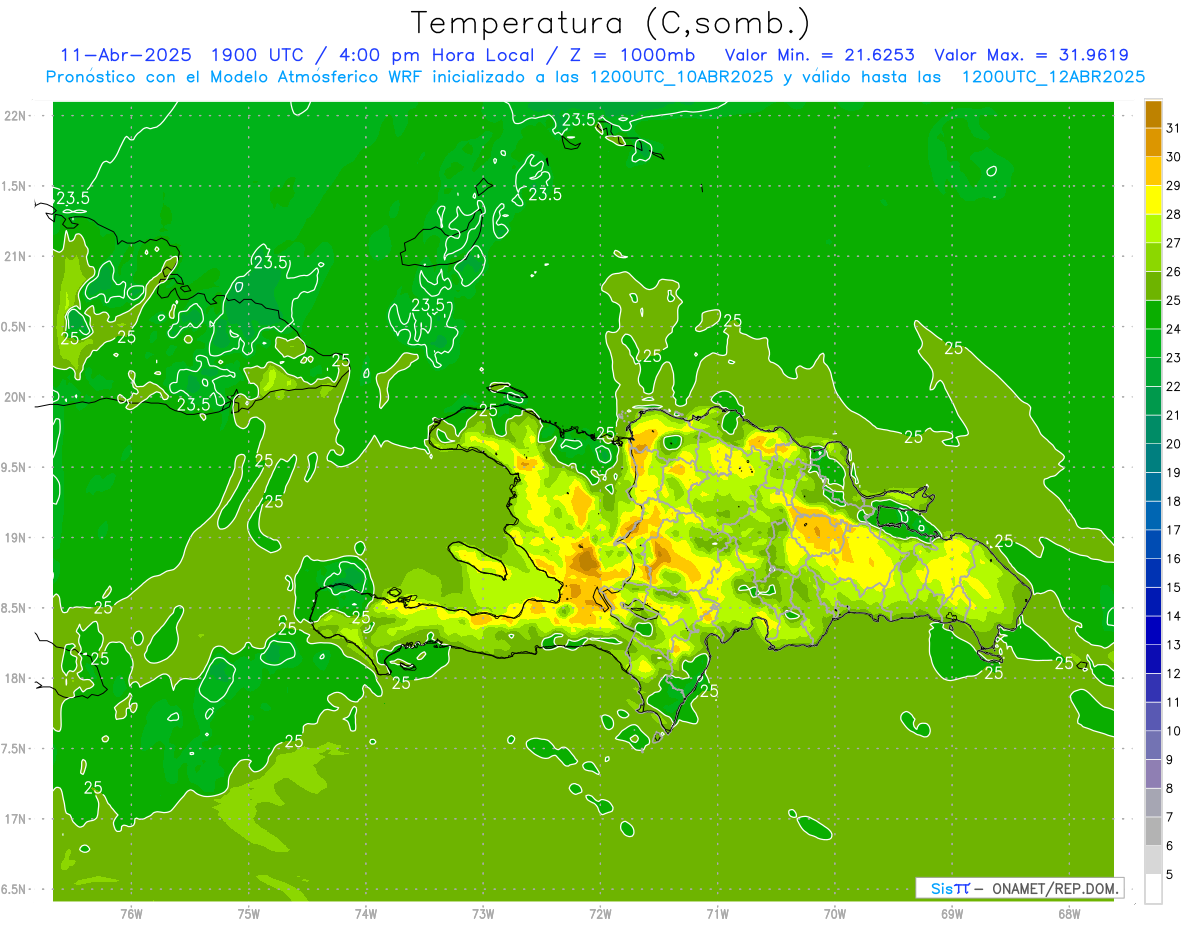Click the legend value "28"
This screenshot has width=1200, height=927.
[1173, 214]
